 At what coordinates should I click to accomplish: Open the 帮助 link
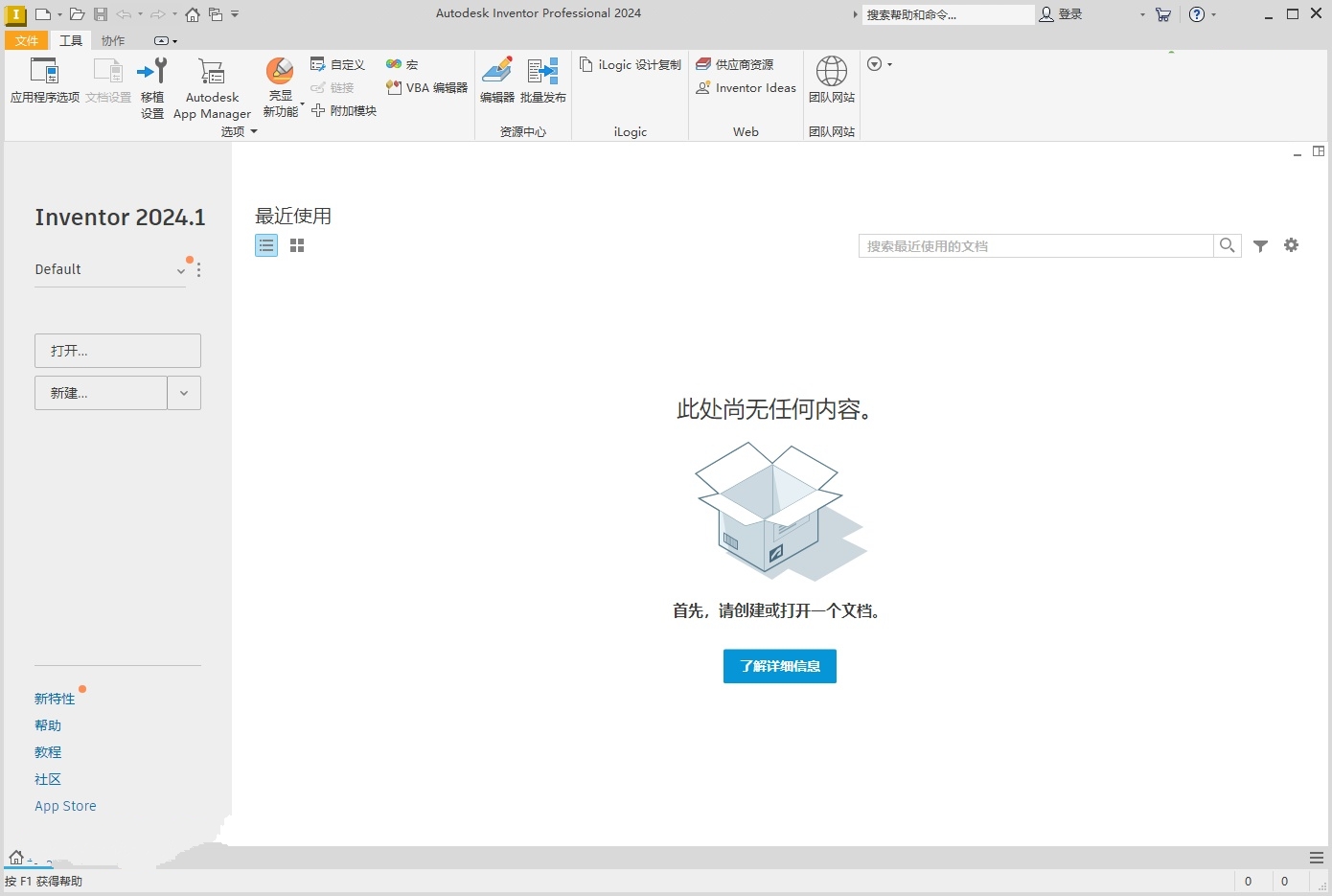(x=48, y=725)
